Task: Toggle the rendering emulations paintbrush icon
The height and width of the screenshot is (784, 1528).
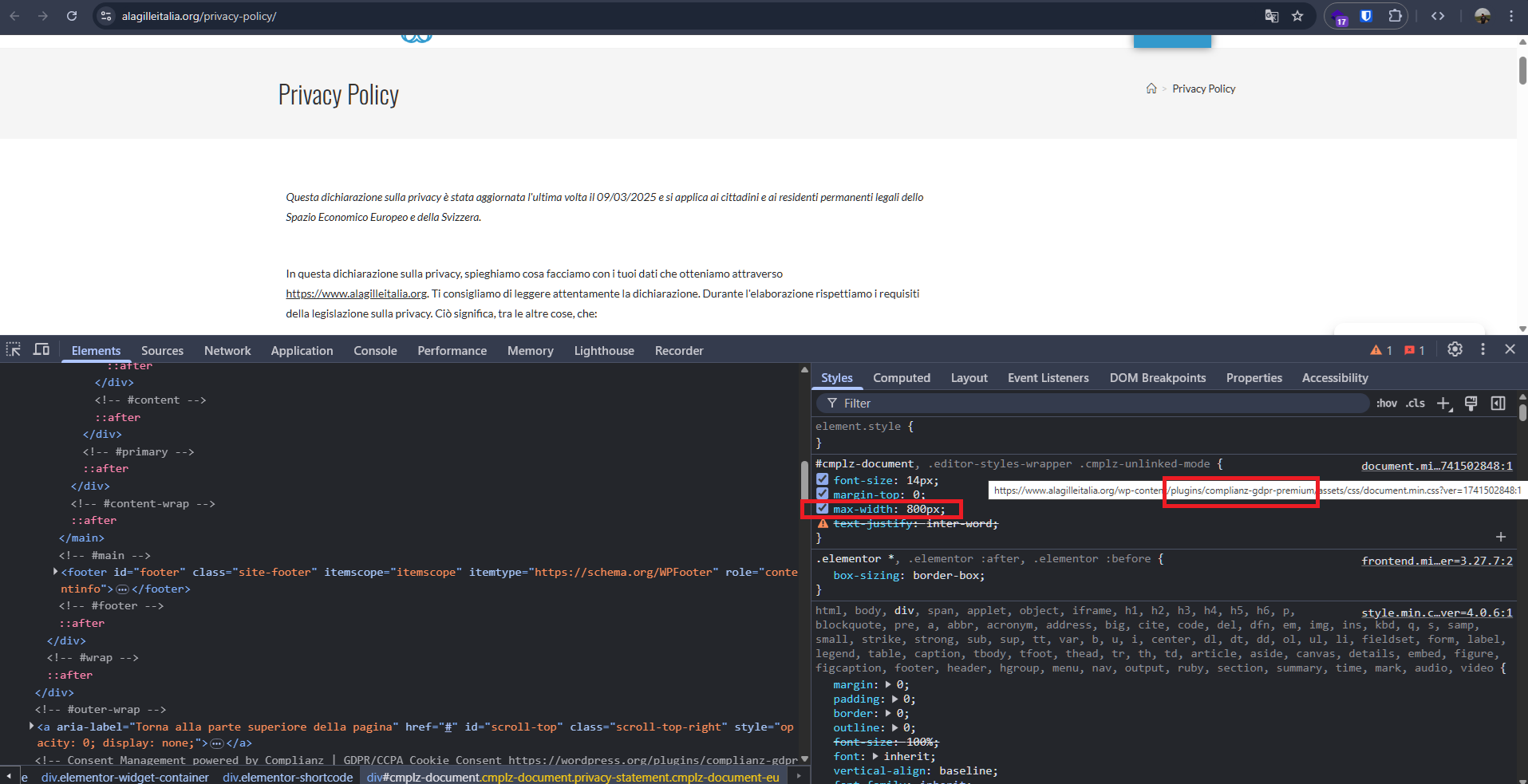Action: 1471,404
